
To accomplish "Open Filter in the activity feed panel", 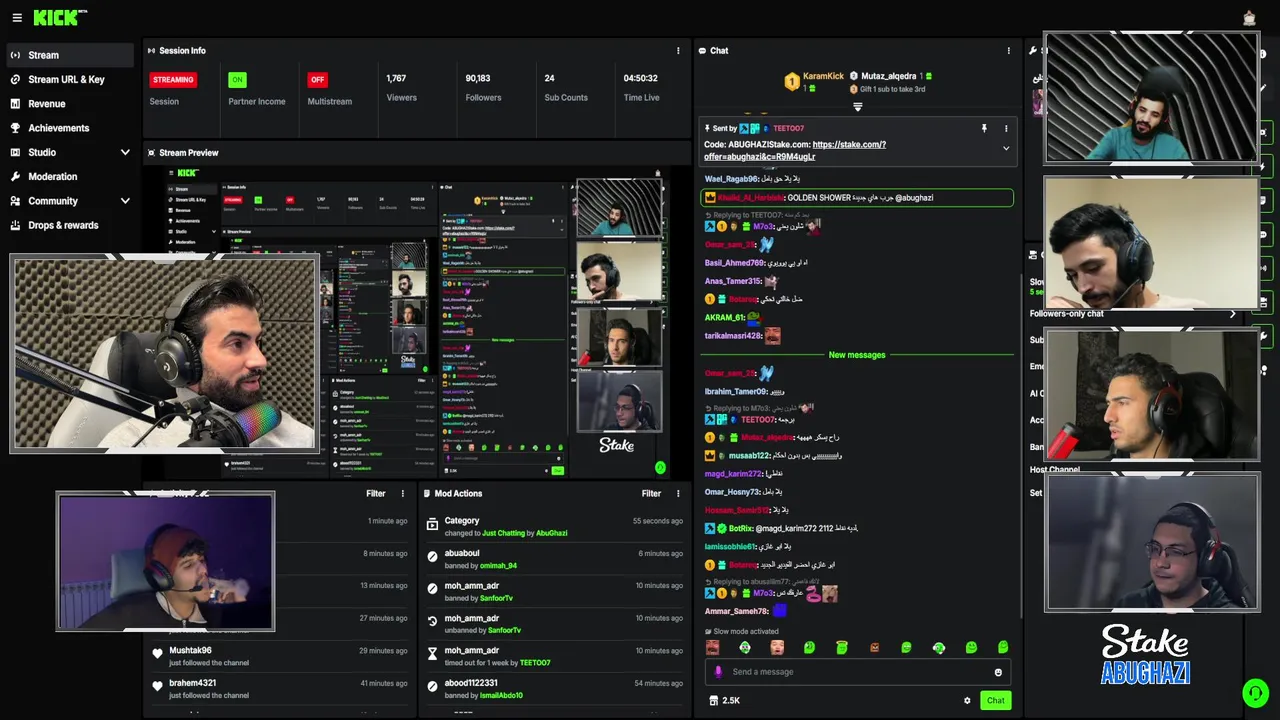I will 375,493.
